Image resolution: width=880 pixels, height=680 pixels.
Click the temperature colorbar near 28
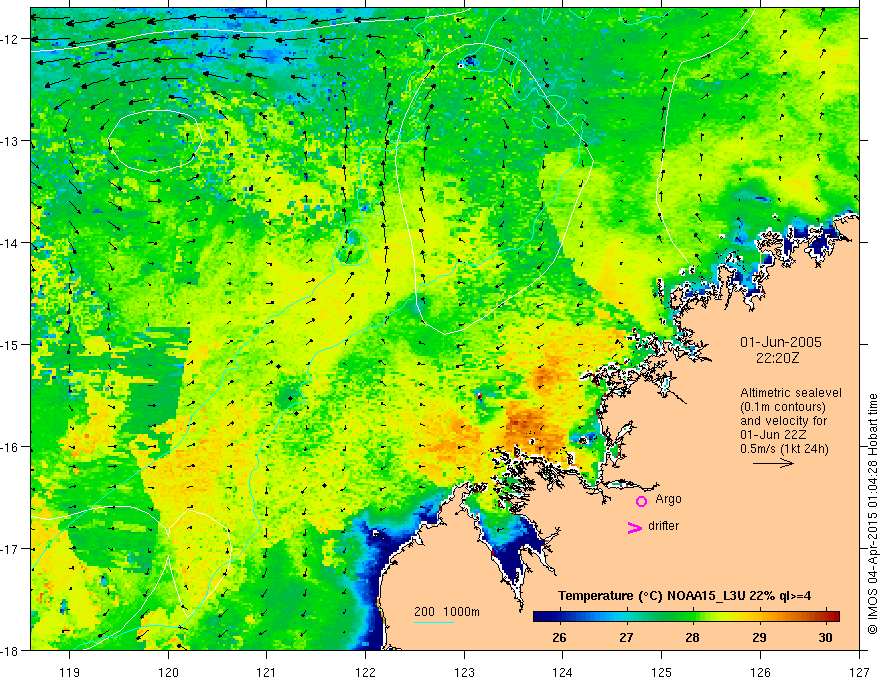(693, 616)
